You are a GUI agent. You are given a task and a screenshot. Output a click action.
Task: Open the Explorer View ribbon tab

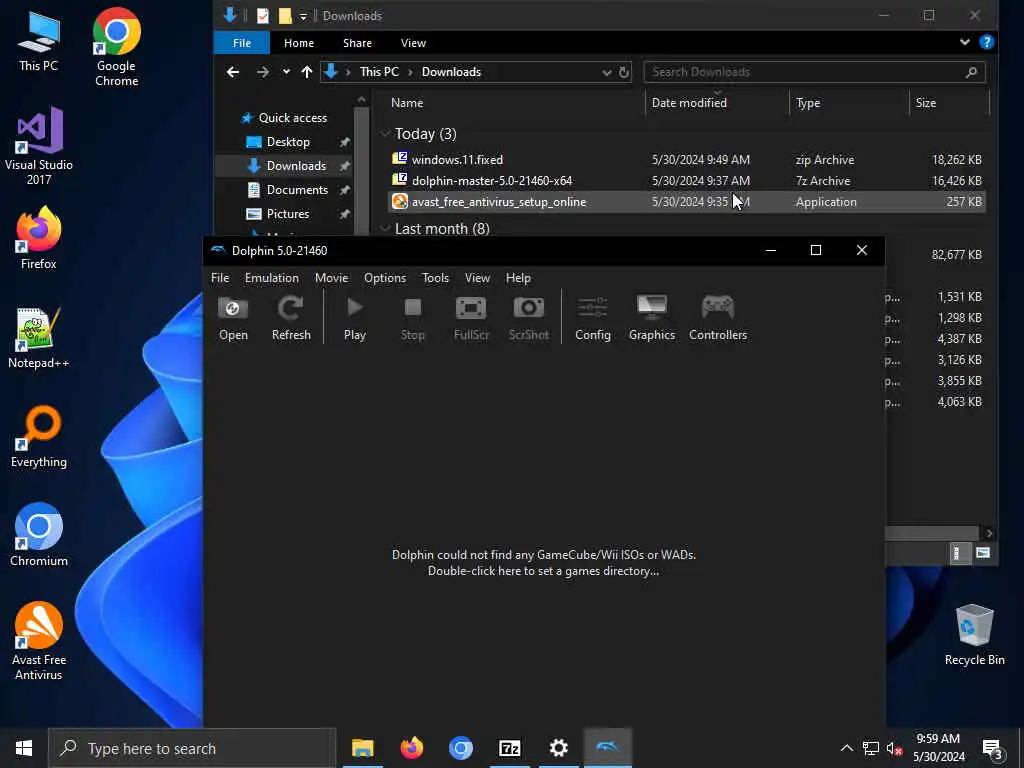point(413,43)
